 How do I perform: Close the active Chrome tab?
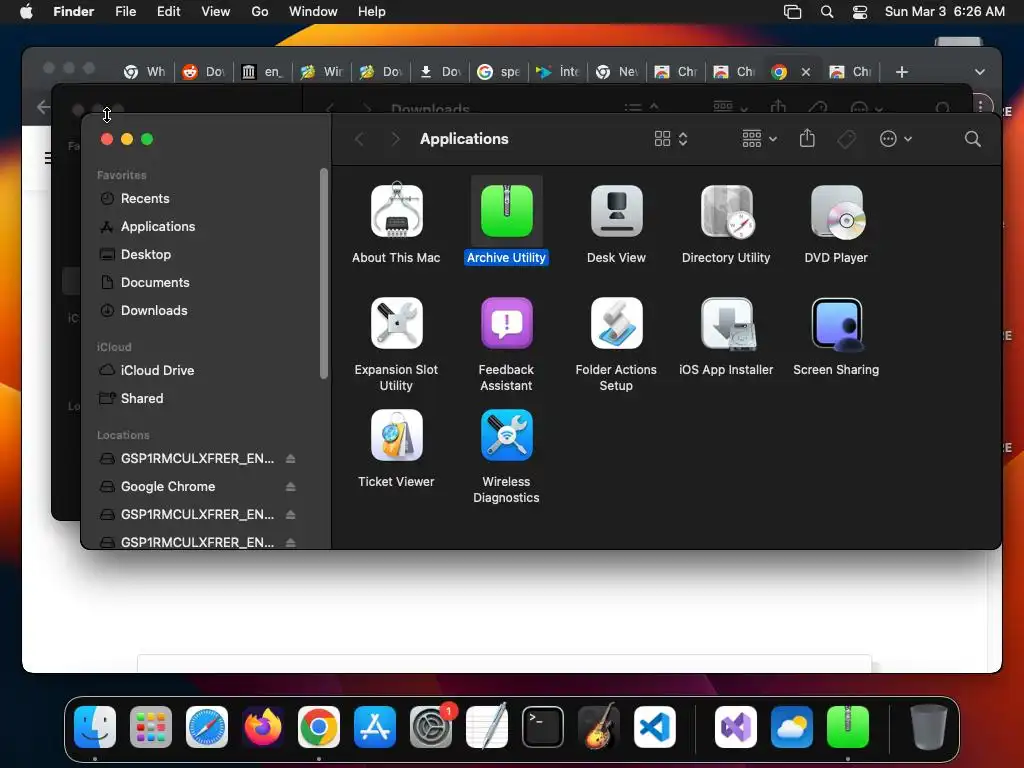tap(806, 72)
